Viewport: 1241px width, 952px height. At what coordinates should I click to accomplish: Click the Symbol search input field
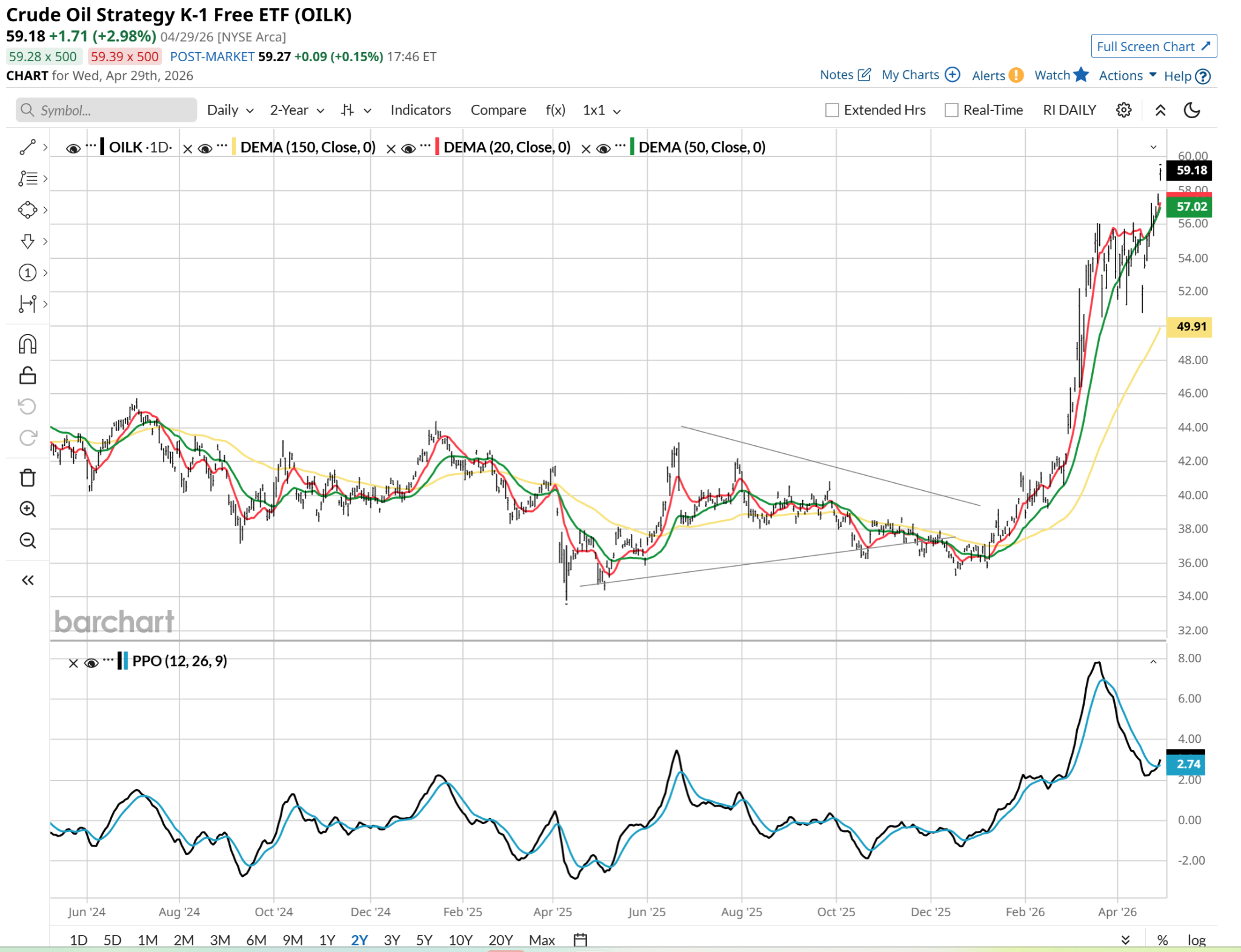tap(107, 110)
